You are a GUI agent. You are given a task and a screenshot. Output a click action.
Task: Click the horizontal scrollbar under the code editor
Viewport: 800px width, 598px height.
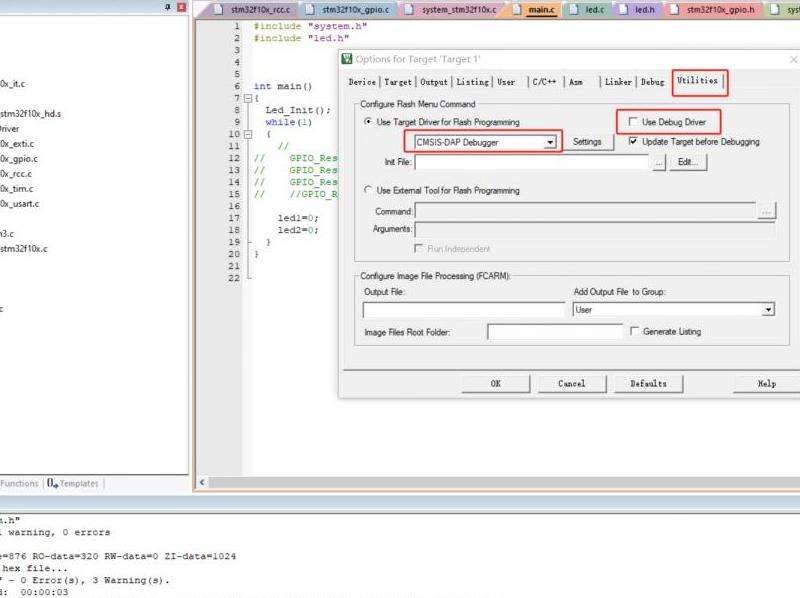point(503,482)
